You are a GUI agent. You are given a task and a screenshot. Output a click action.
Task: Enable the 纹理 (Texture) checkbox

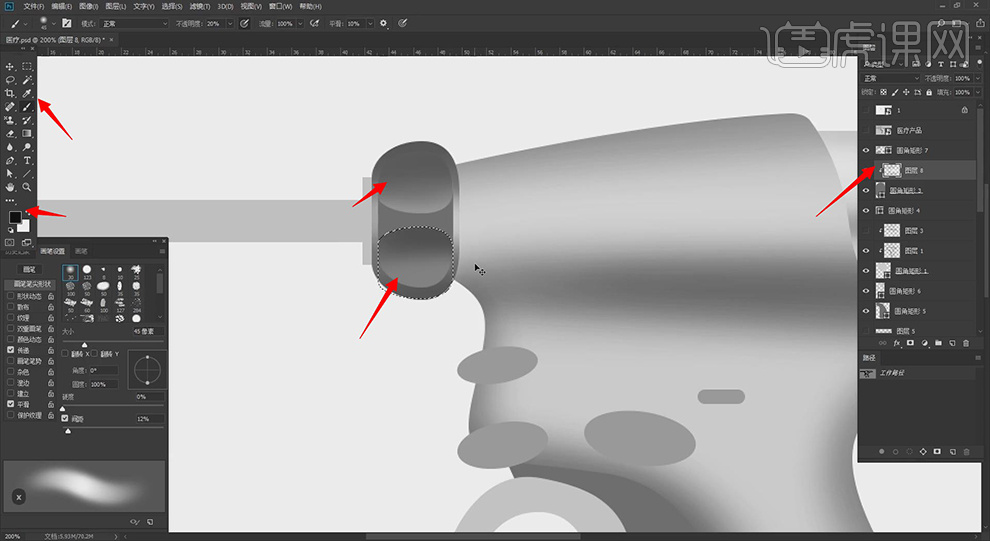tap(11, 318)
